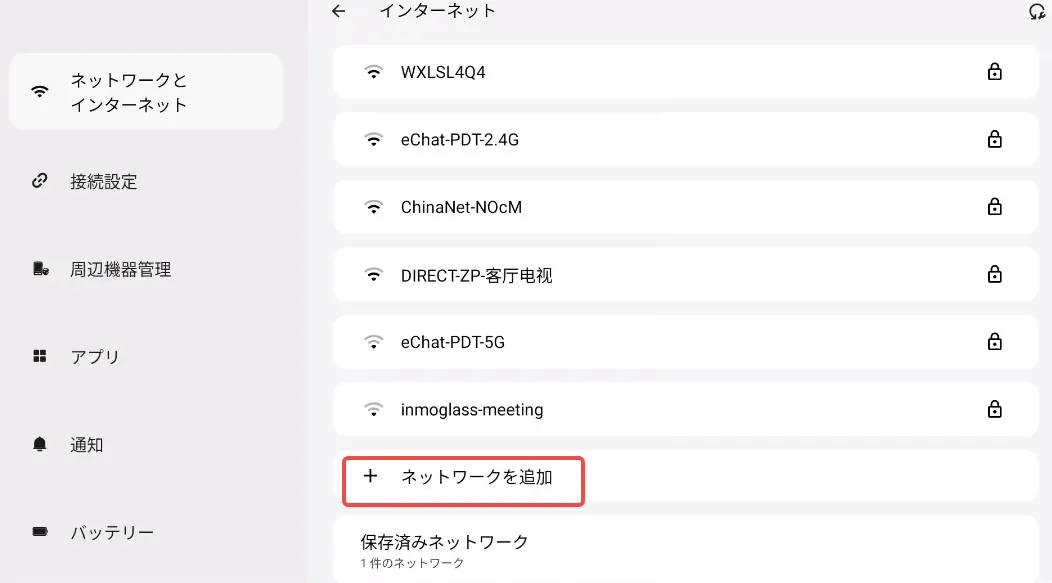Screen dimensions: 1052x583
Task: Open 通知 settings
Action: [86, 445]
